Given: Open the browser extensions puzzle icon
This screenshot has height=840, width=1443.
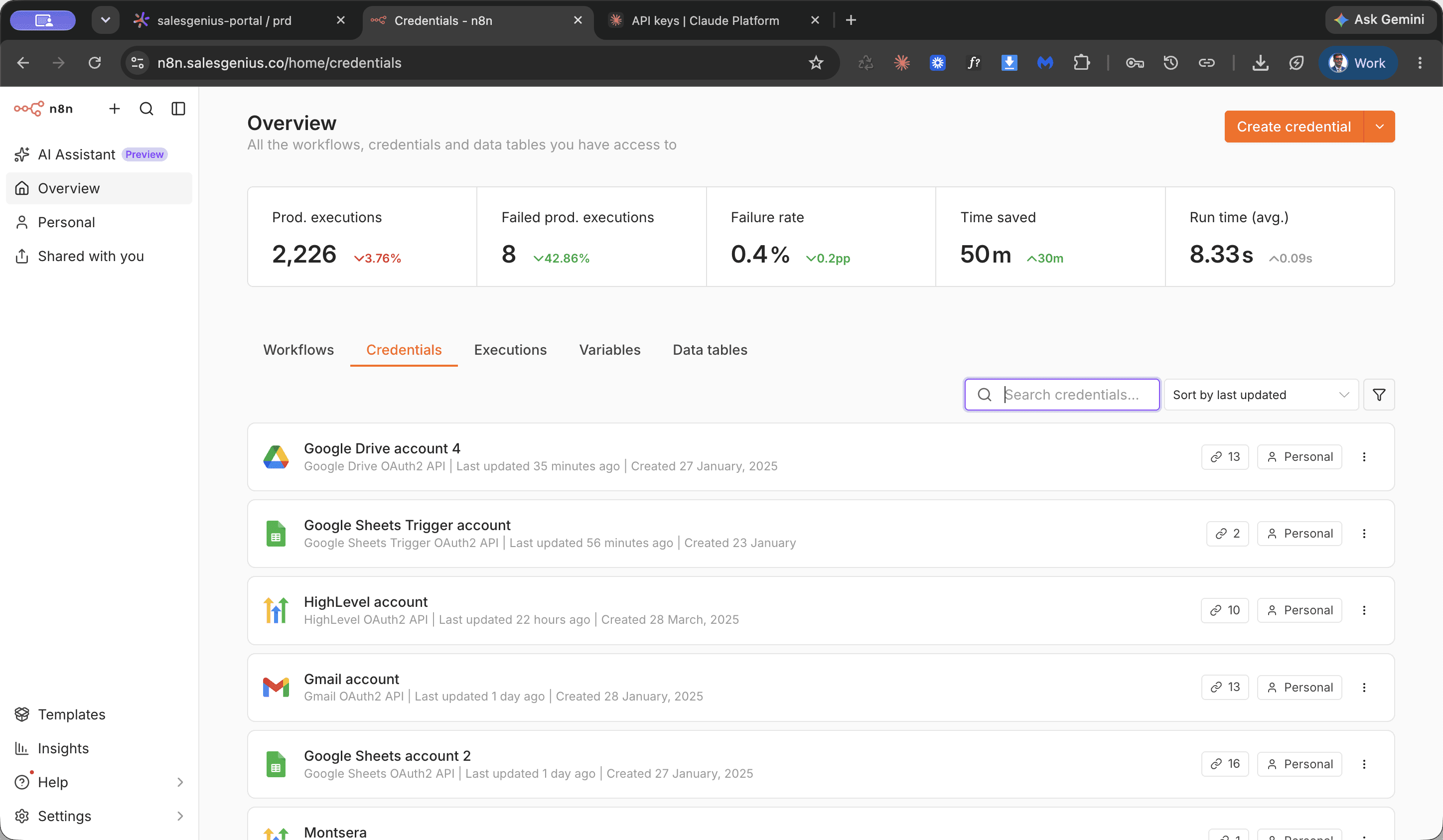Looking at the screenshot, I should [x=1082, y=63].
